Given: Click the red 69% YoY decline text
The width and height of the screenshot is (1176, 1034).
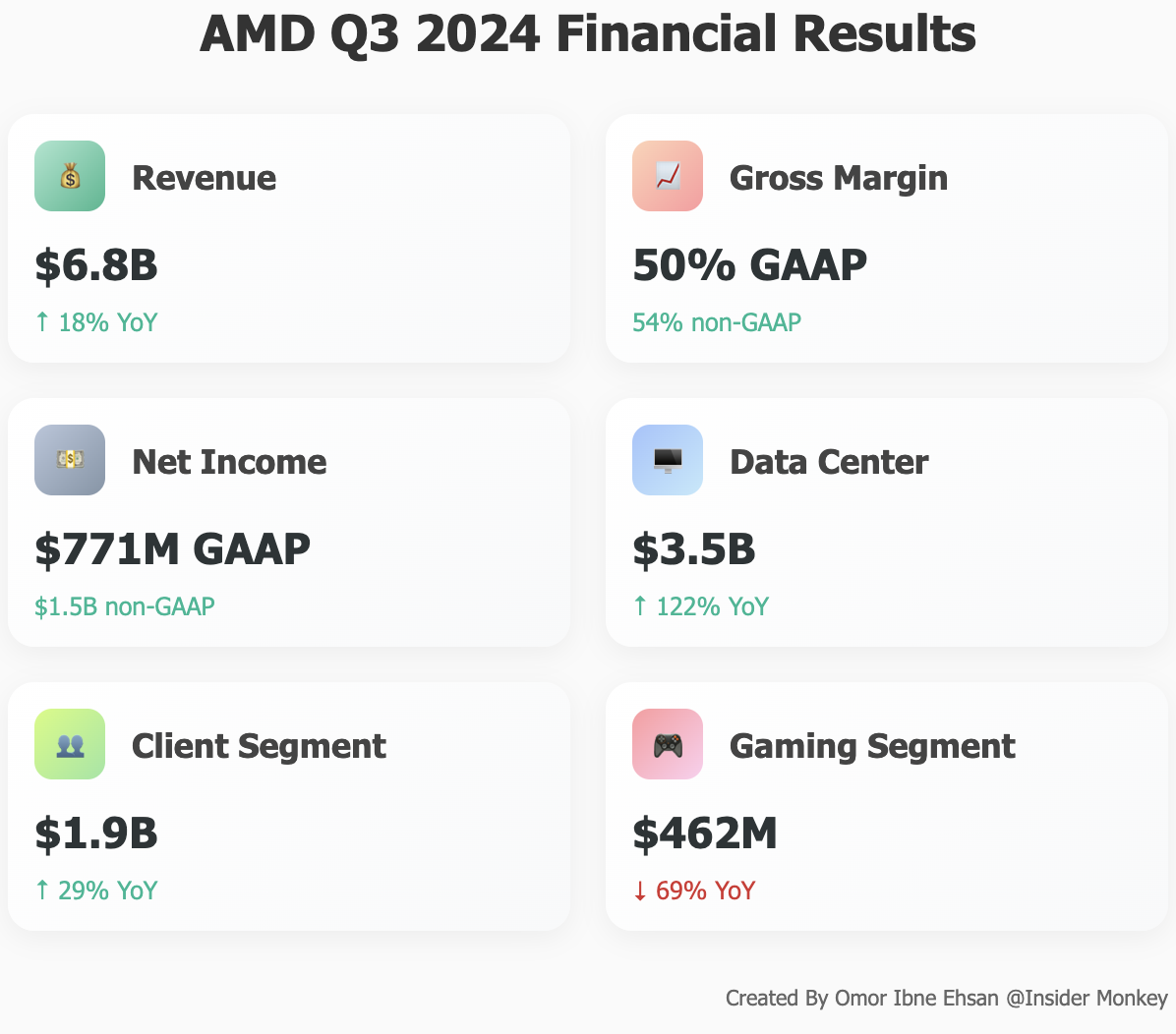Looking at the screenshot, I should (x=694, y=890).
